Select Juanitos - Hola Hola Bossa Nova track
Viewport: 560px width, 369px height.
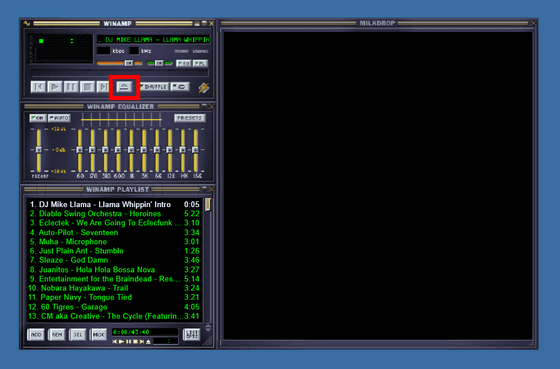pos(115,269)
